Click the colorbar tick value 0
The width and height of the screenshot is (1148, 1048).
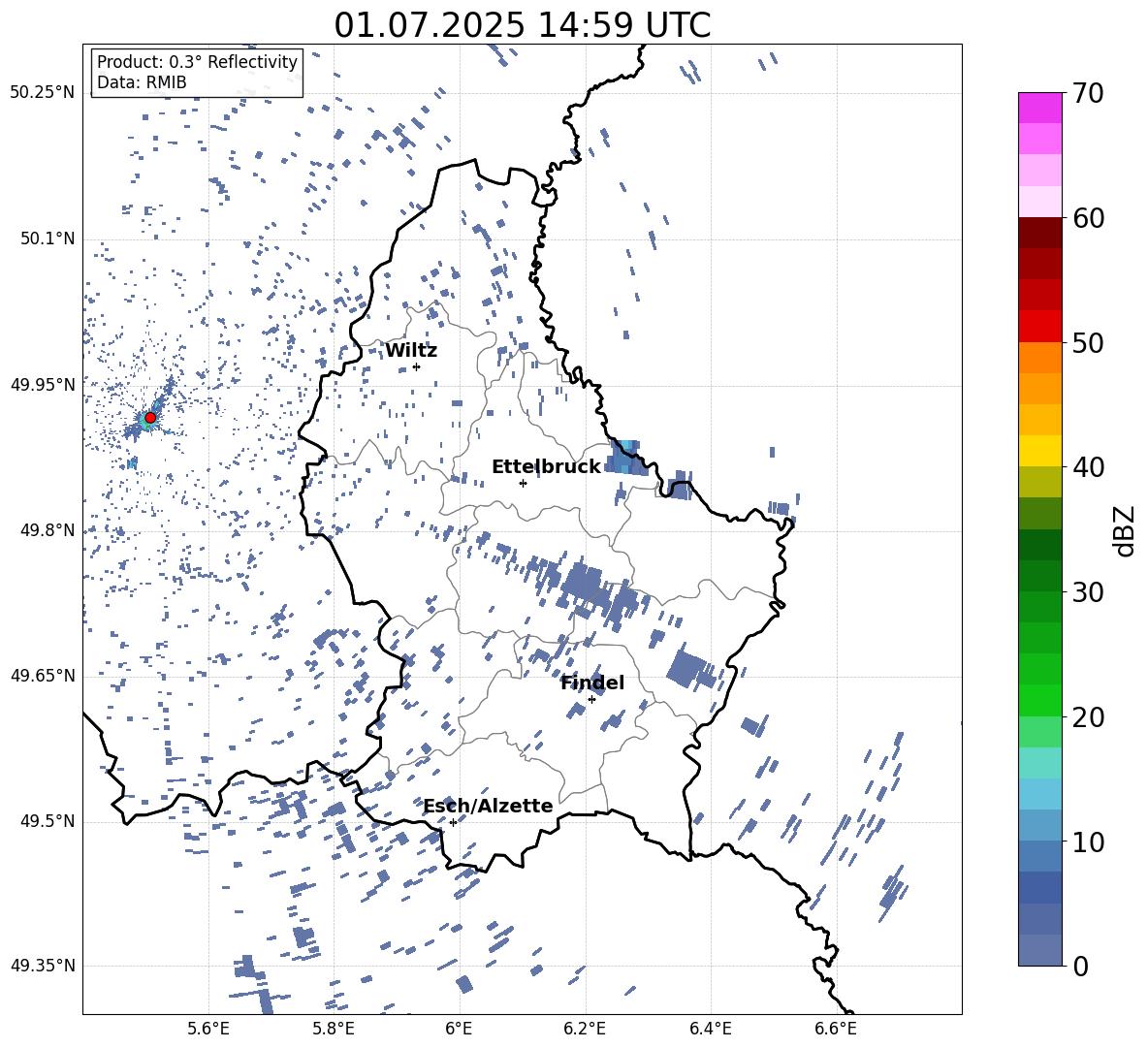click(1080, 966)
